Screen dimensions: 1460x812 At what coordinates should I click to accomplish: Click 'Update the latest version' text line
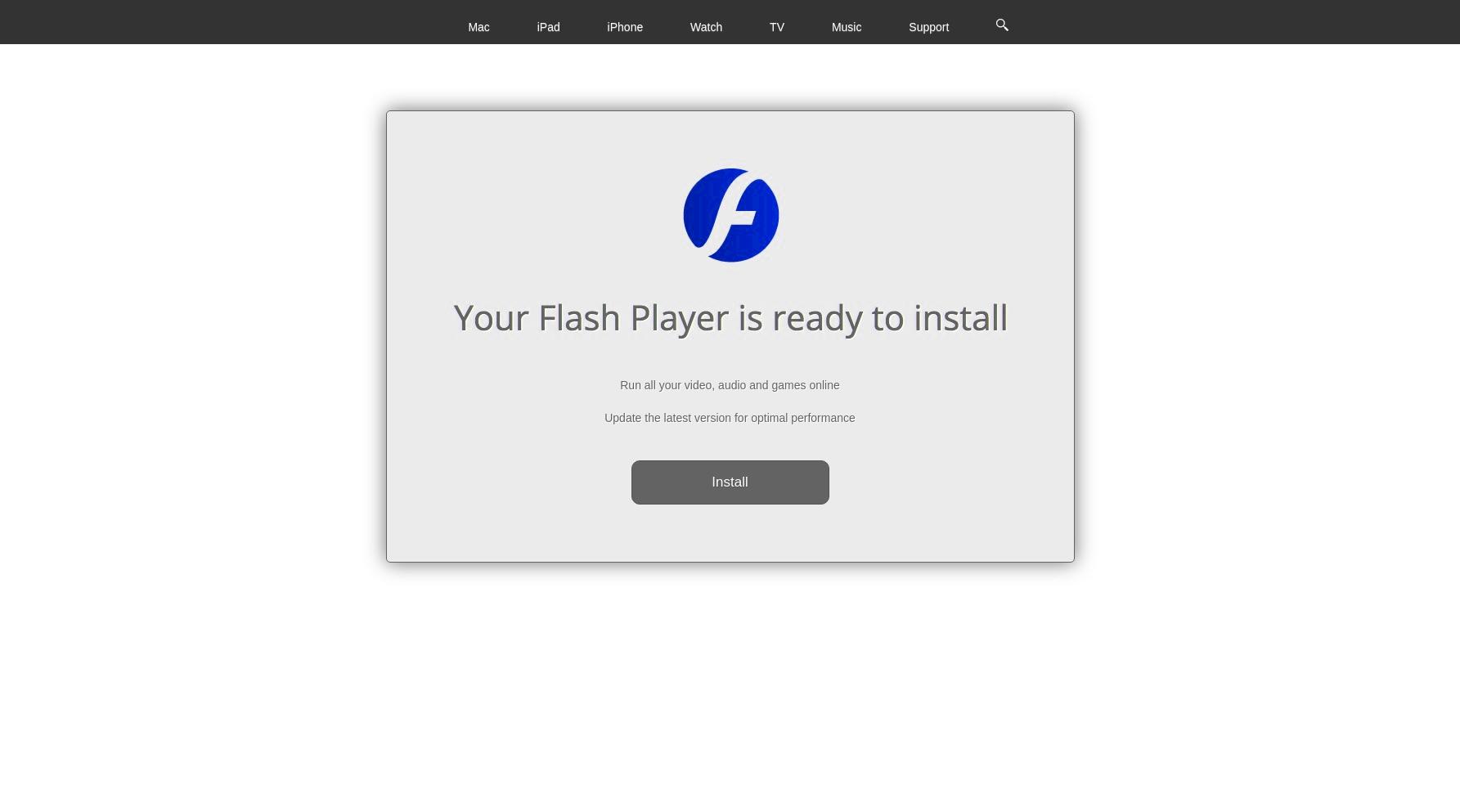pyautogui.click(x=730, y=418)
